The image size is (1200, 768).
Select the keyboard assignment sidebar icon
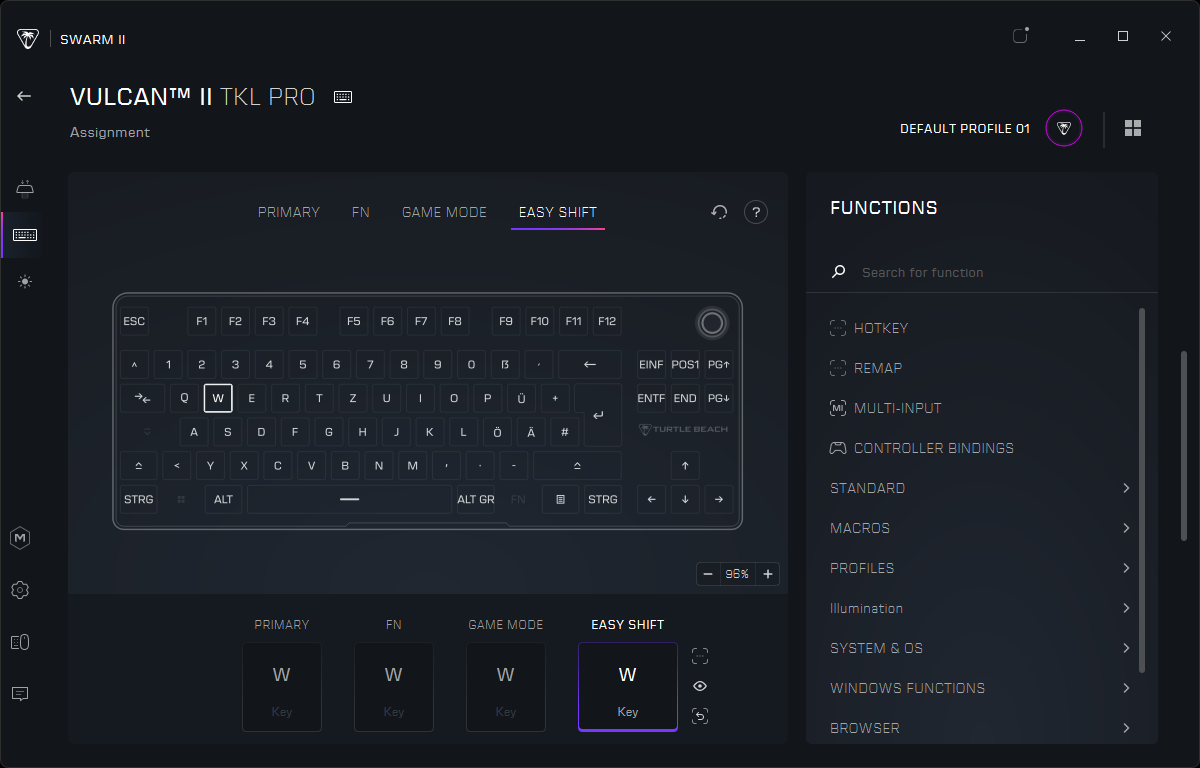coord(25,235)
